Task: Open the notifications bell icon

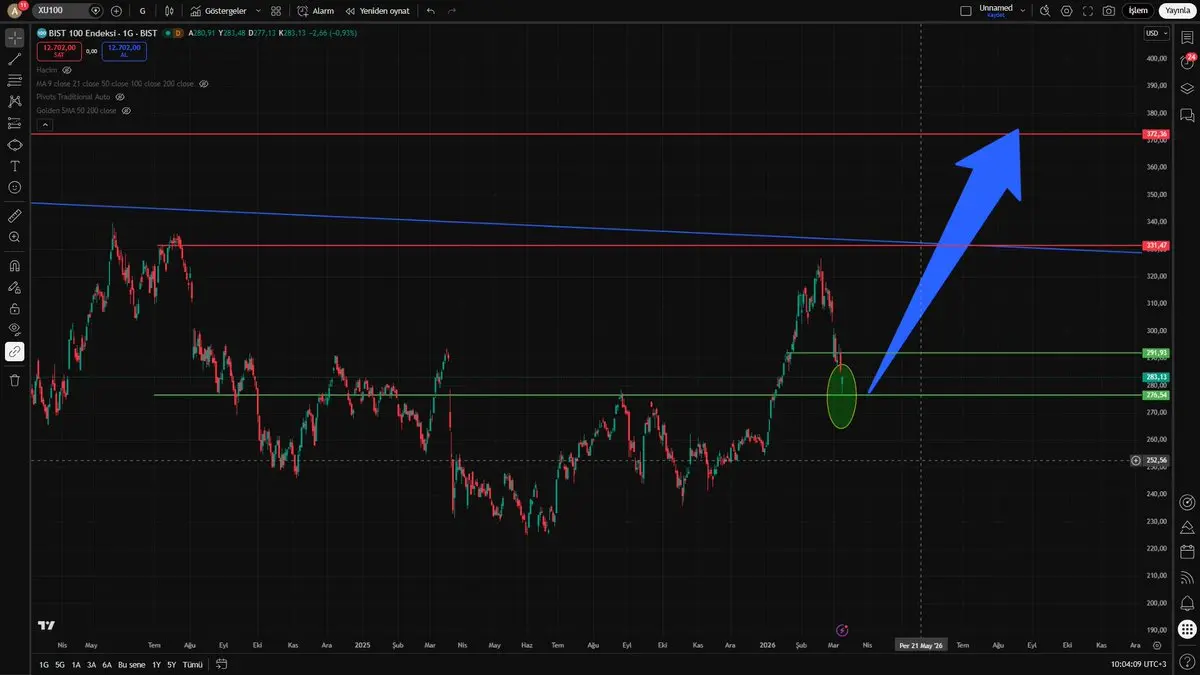Action: click(x=1187, y=604)
